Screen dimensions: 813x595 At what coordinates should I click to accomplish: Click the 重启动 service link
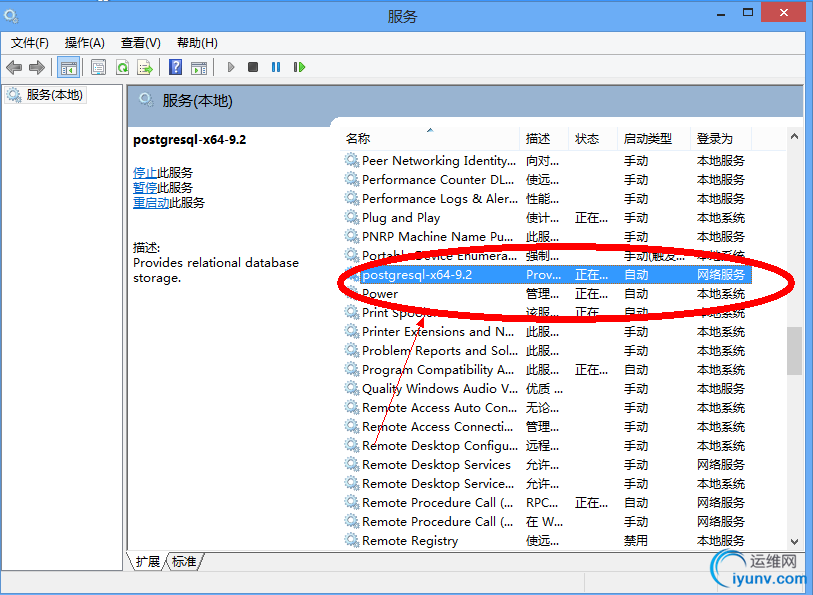(x=151, y=203)
